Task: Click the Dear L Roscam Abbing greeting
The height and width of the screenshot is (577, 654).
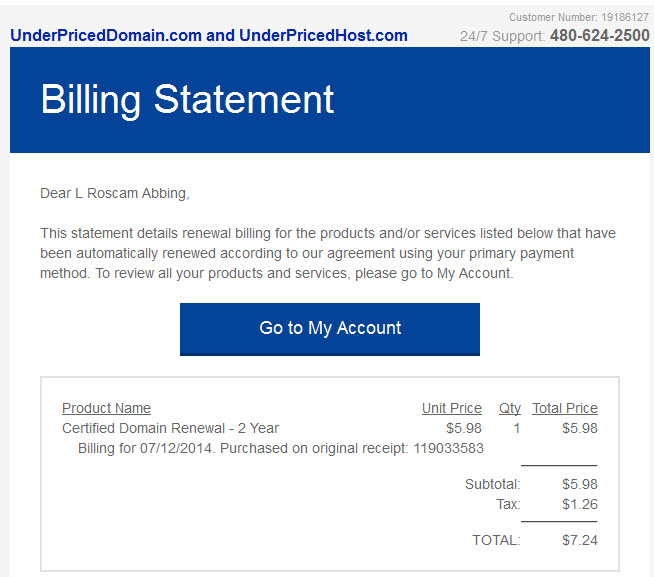Action: tap(115, 193)
